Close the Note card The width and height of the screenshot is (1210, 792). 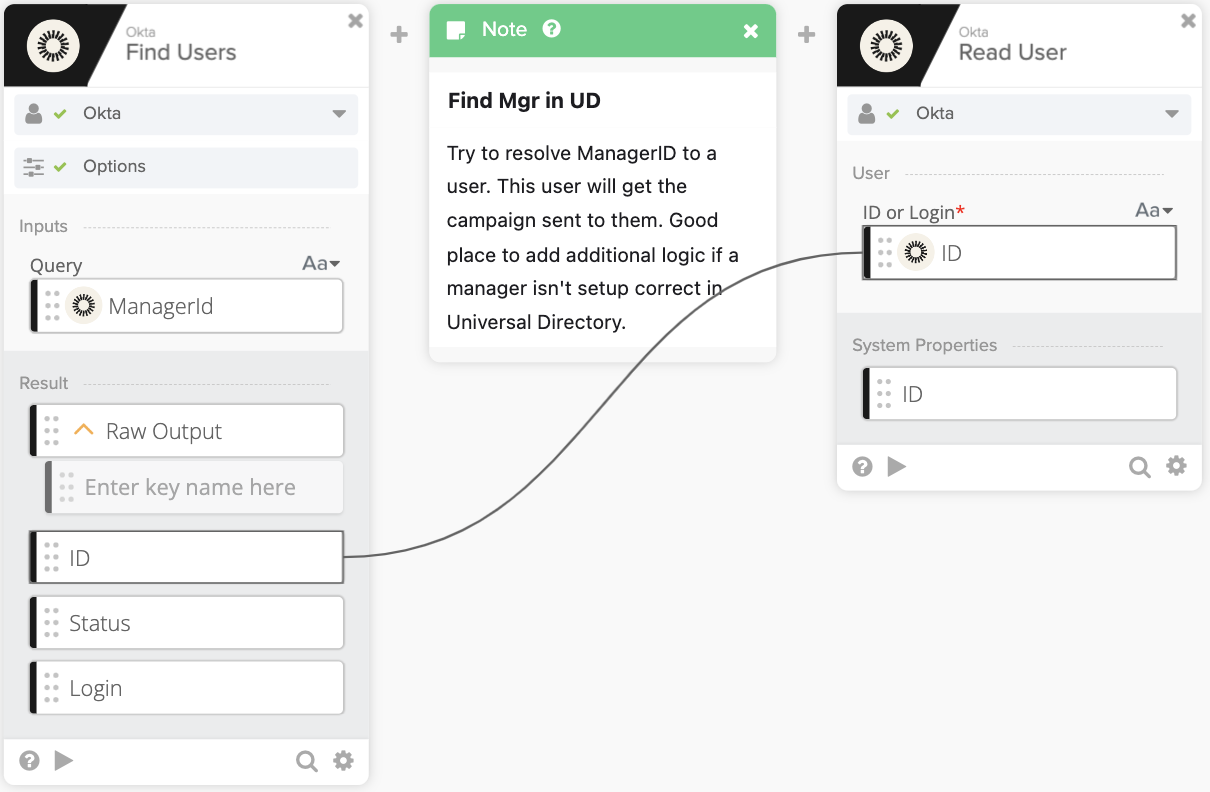pos(751,31)
